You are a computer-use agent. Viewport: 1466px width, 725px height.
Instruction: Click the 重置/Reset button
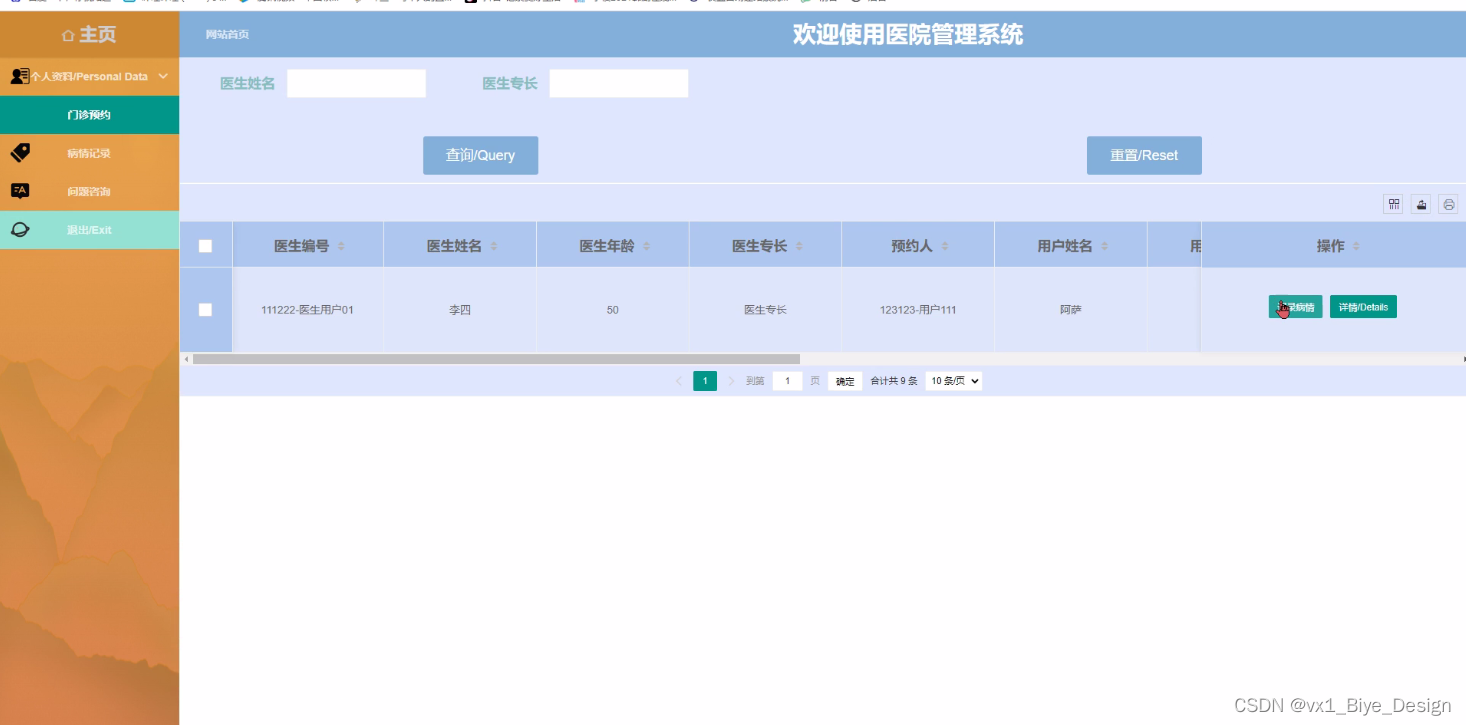point(1144,155)
